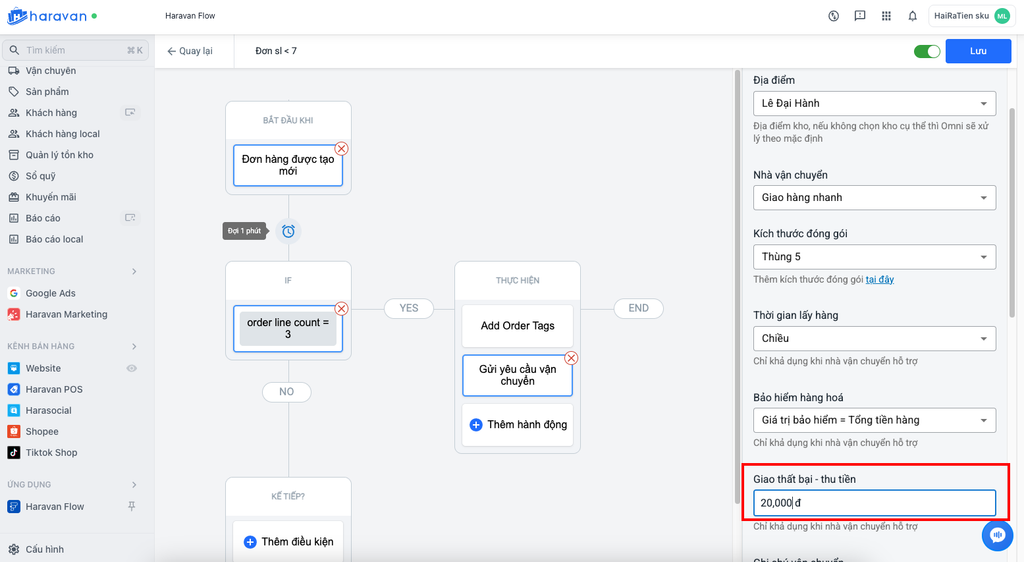The image size is (1024, 562).
Task: Click the alarm clock delay icon
Action: click(x=288, y=231)
